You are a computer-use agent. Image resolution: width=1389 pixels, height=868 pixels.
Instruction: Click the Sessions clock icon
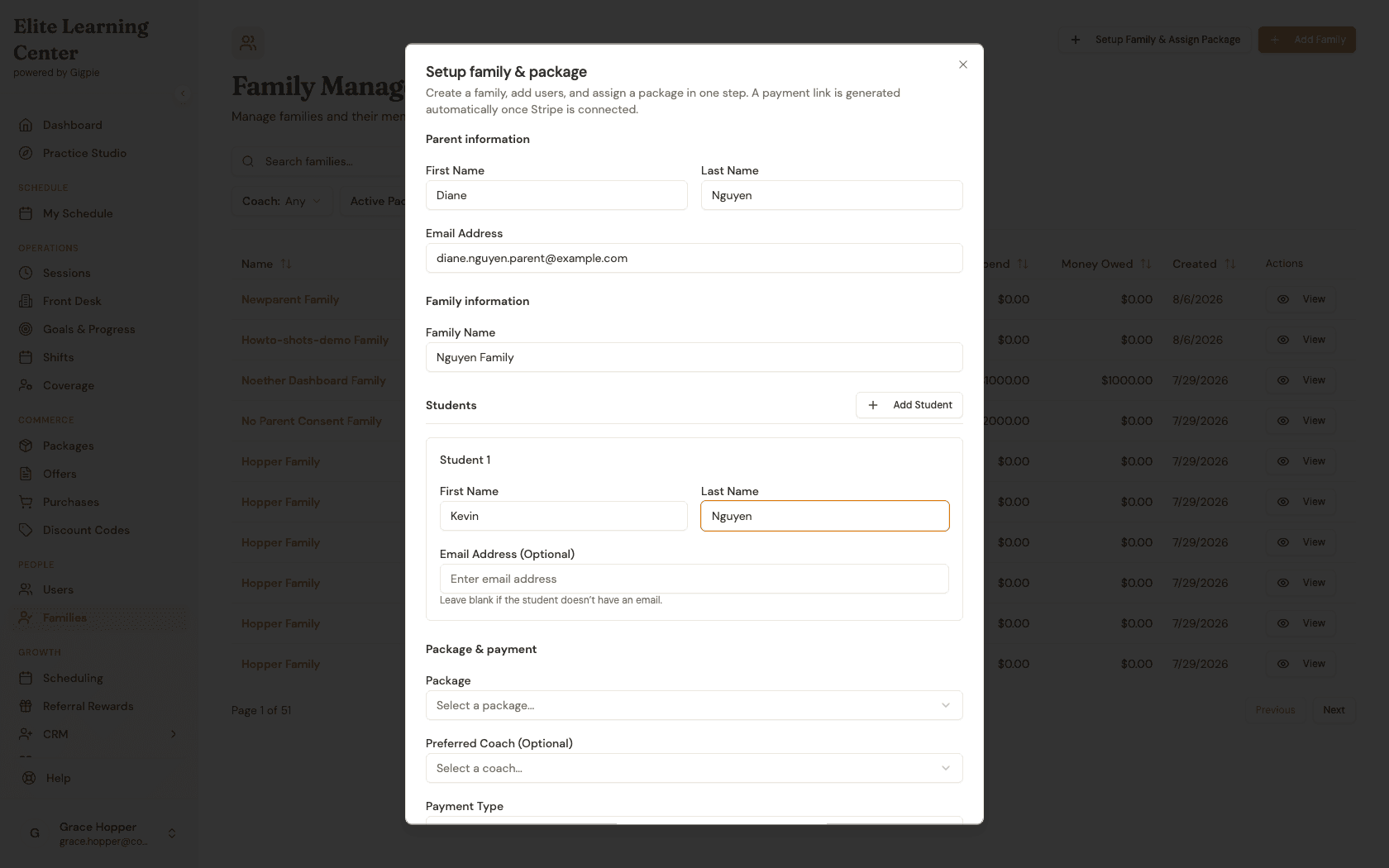click(x=26, y=273)
